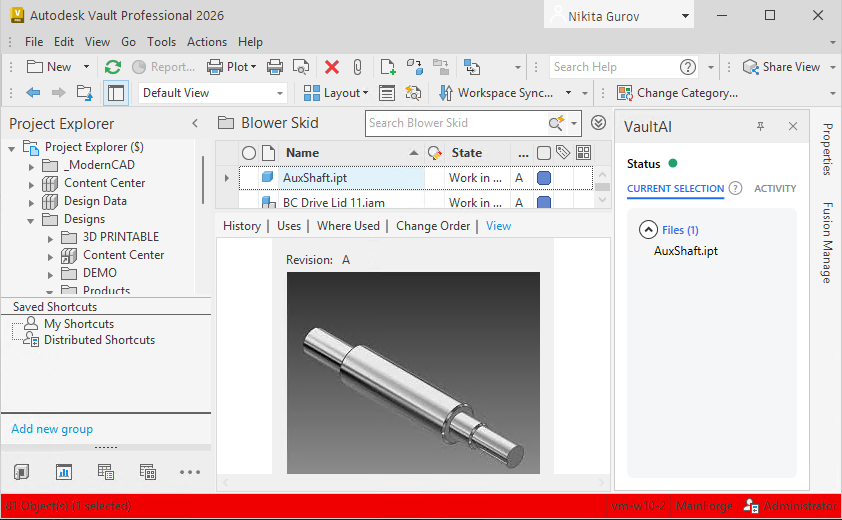842x520 pixels.
Task: Click the AI search sparkle magnifier icon
Action: tap(556, 123)
